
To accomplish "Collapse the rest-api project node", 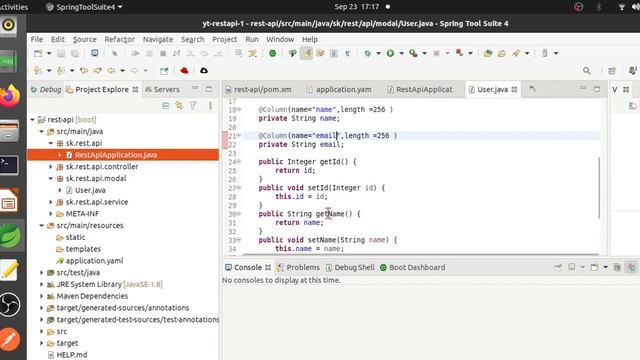I will click(x=32, y=120).
